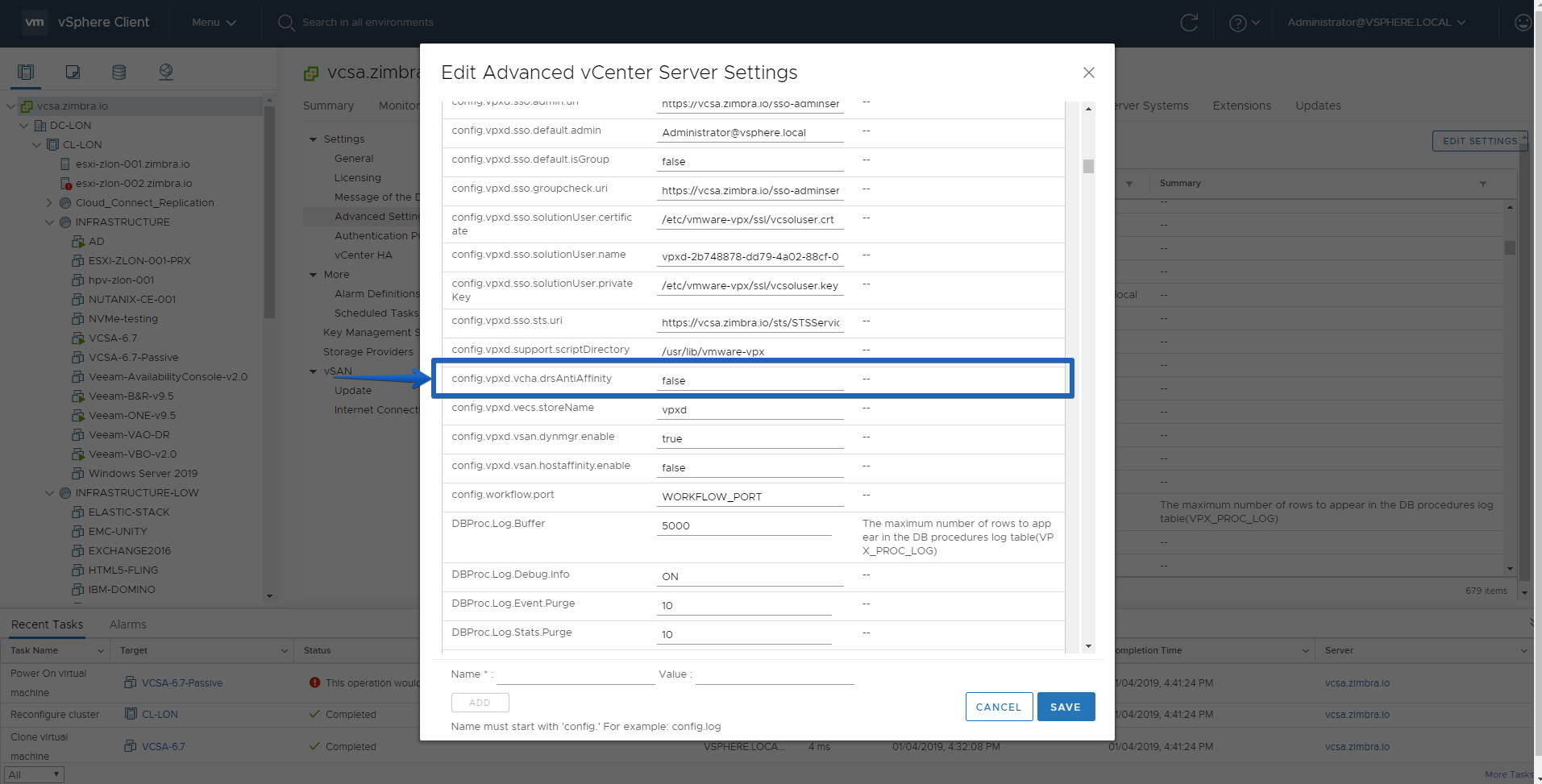This screenshot has width=1542, height=784.
Task: Click the Name field for new setting
Action: pyautogui.click(x=576, y=674)
